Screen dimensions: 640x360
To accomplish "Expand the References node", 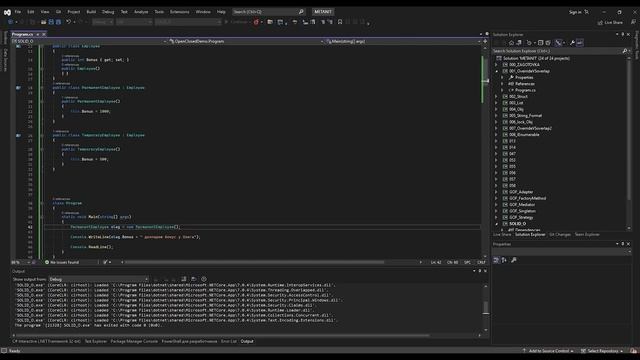I will (x=502, y=84).
